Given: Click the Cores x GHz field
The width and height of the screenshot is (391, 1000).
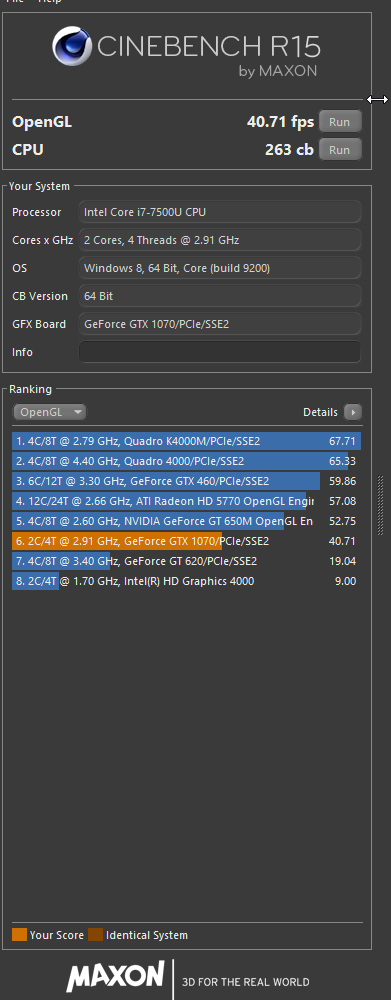Looking at the screenshot, I should (219, 240).
